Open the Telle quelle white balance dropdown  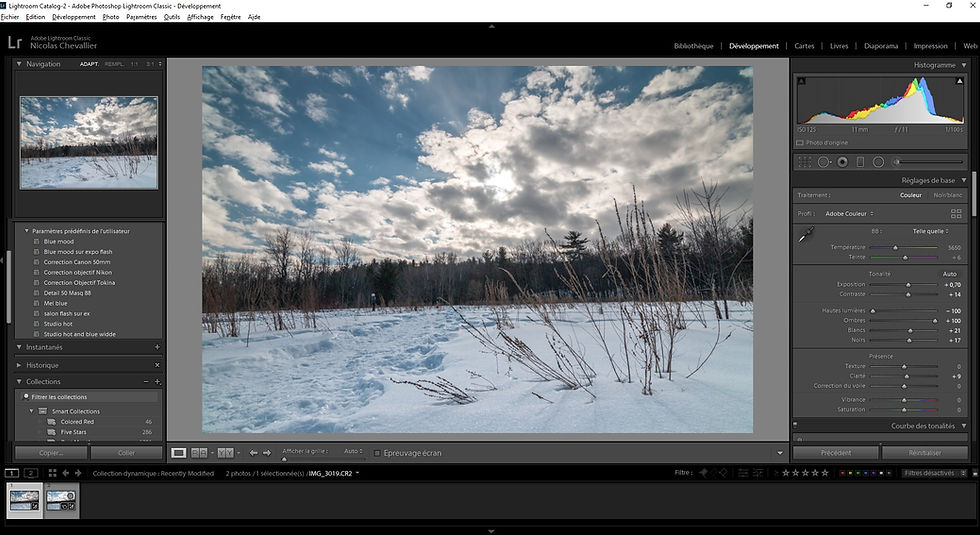[x=930, y=231]
